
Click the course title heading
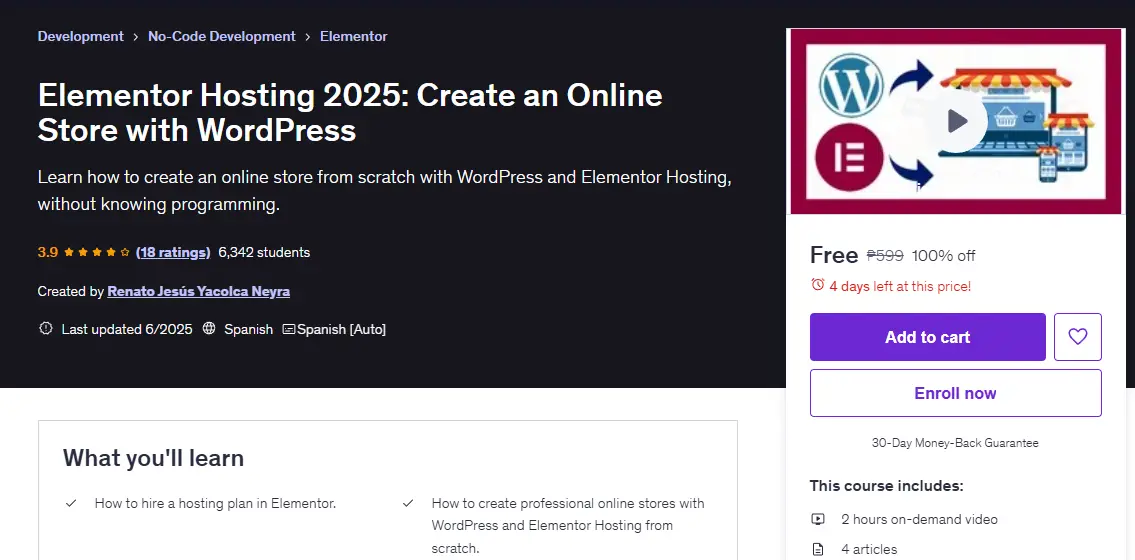click(x=350, y=112)
